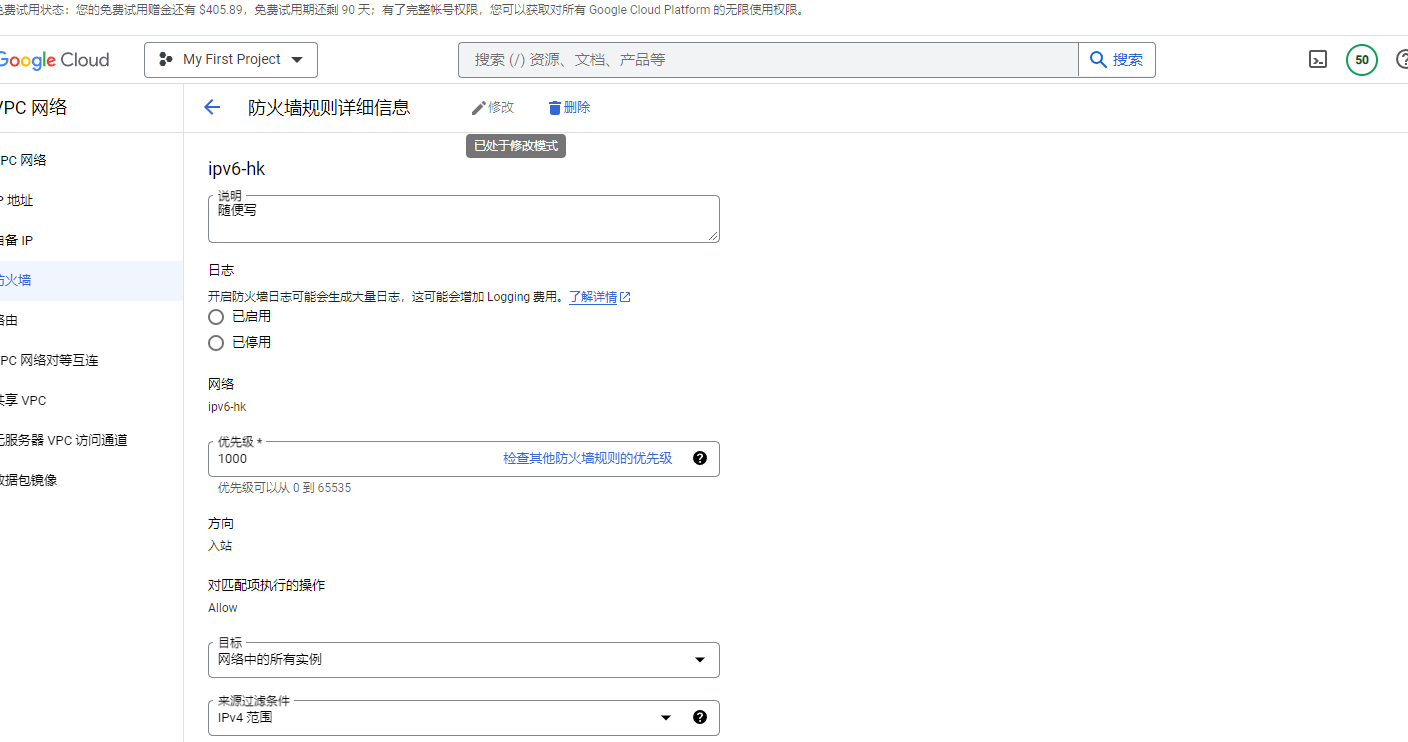Click the help icon beside priority field
Screen dimensions: 1408x742
[700, 458]
